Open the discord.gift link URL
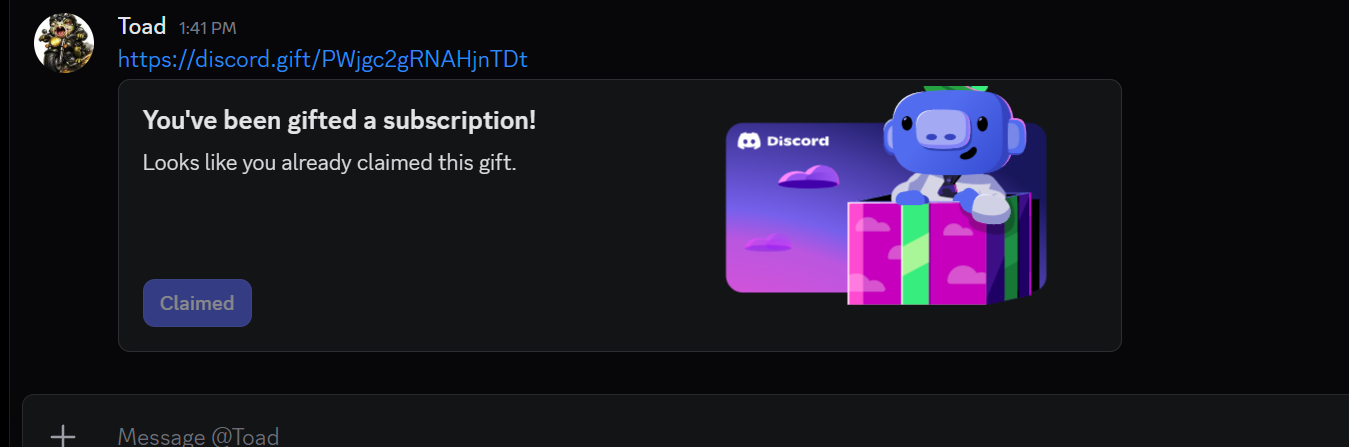This screenshot has height=447, width=1349. (323, 60)
